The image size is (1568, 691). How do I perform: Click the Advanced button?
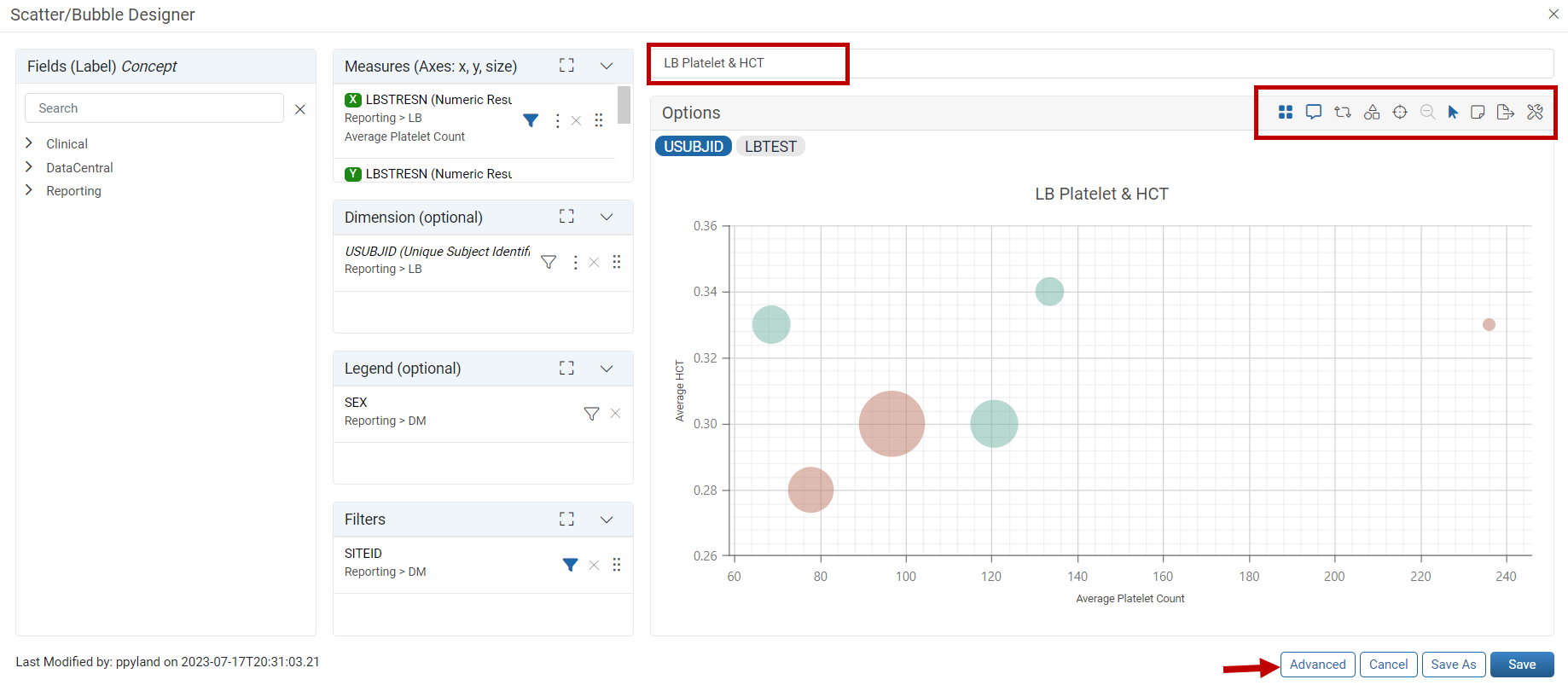point(1318,665)
